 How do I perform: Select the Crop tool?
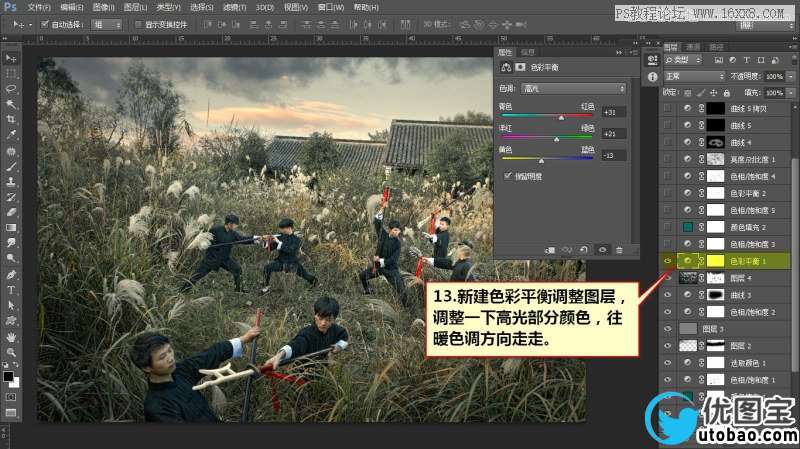point(11,119)
